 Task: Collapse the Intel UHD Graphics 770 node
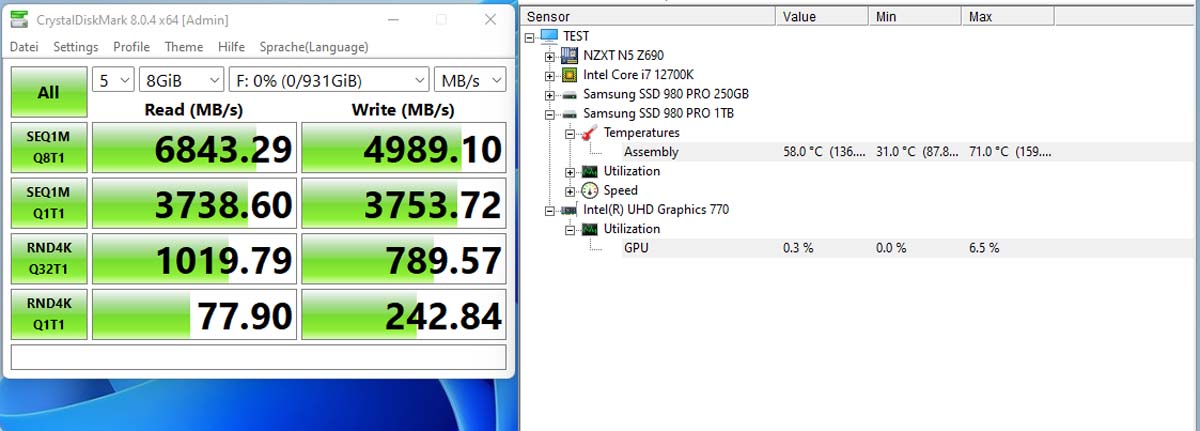550,209
